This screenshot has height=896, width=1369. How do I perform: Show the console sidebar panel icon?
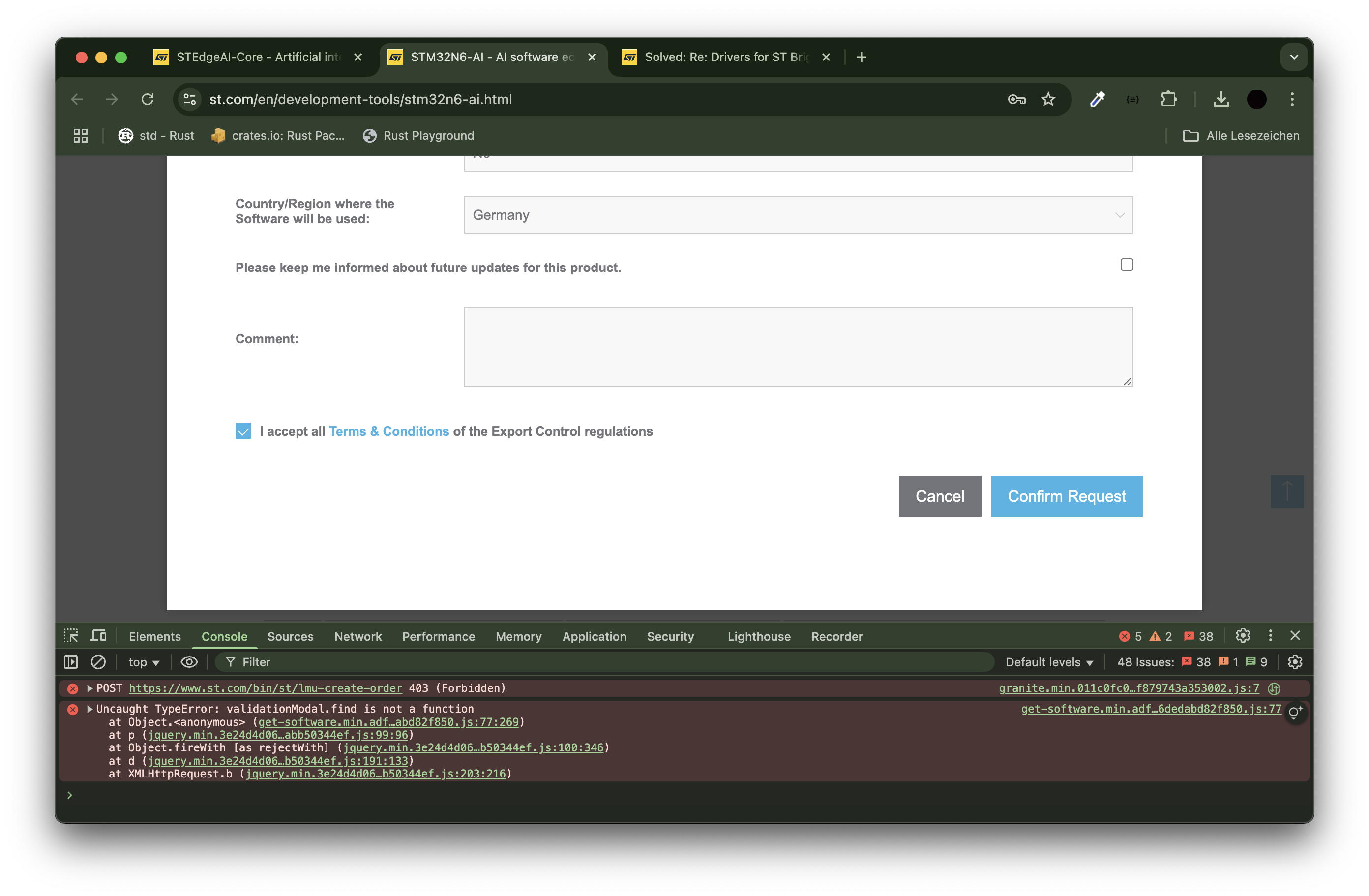(x=71, y=662)
